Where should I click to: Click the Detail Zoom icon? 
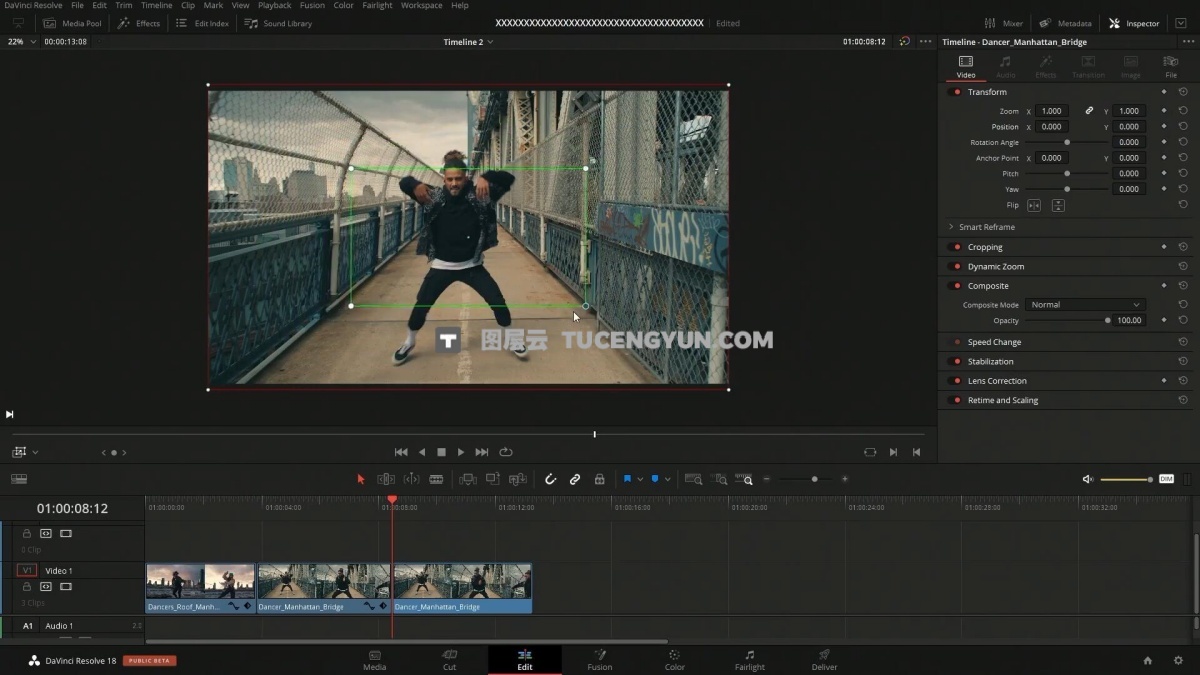[x=719, y=479]
